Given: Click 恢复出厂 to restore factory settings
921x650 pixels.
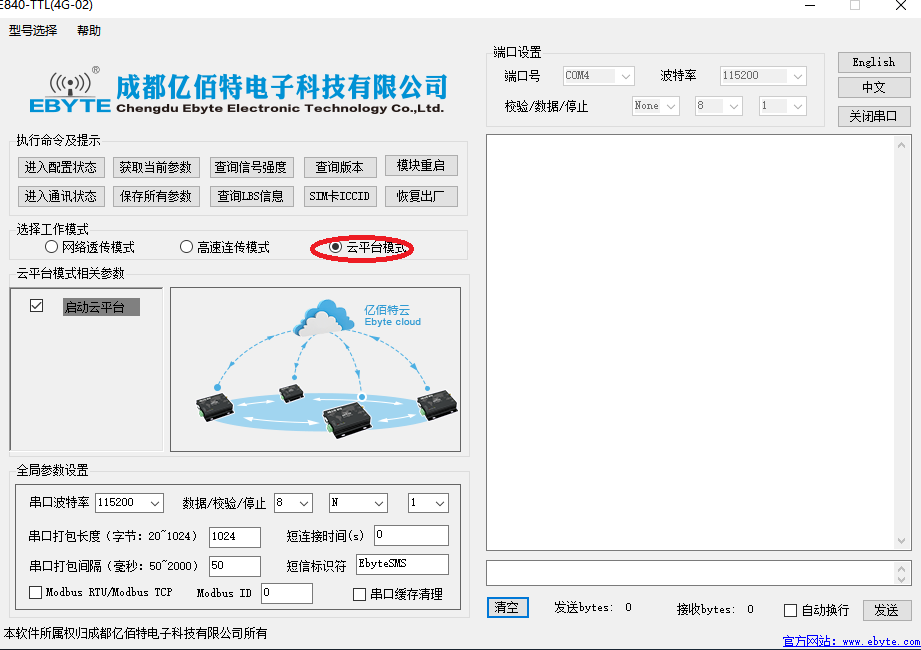Looking at the screenshot, I should click(x=421, y=196).
